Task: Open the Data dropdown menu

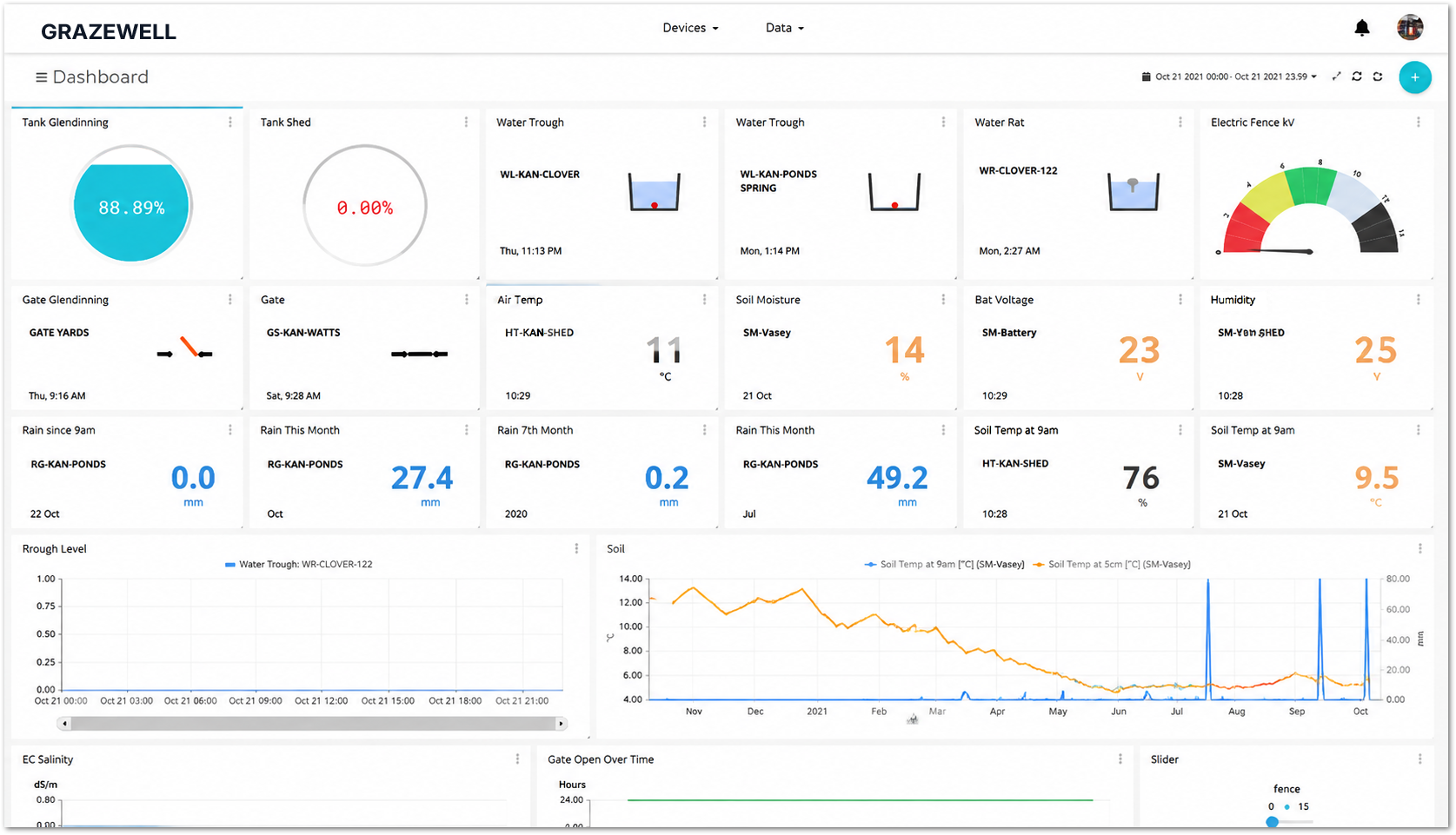Action: [784, 28]
